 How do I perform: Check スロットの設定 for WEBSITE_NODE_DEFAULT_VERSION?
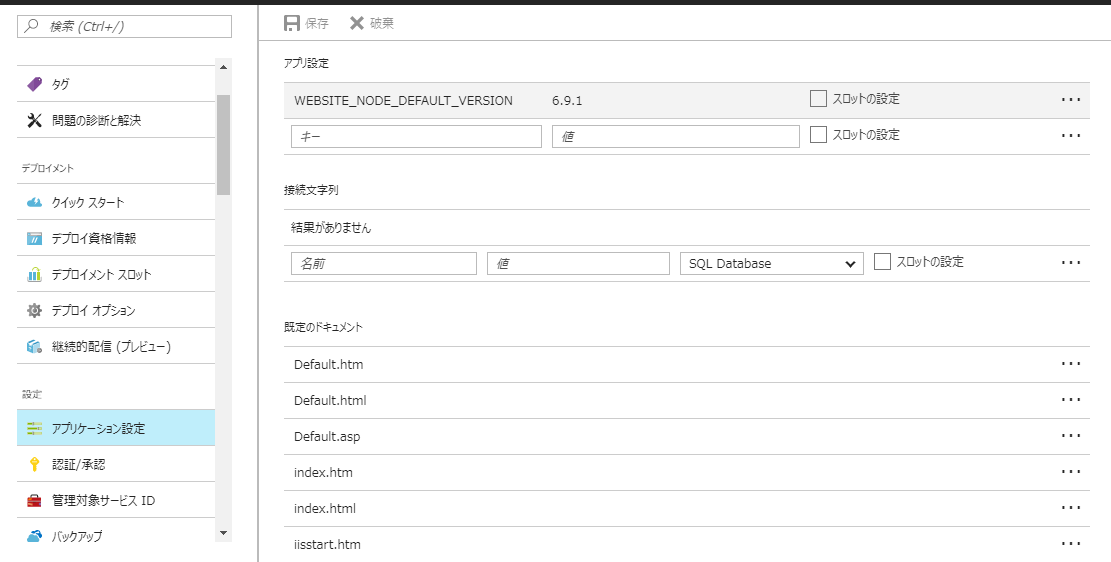[818, 99]
